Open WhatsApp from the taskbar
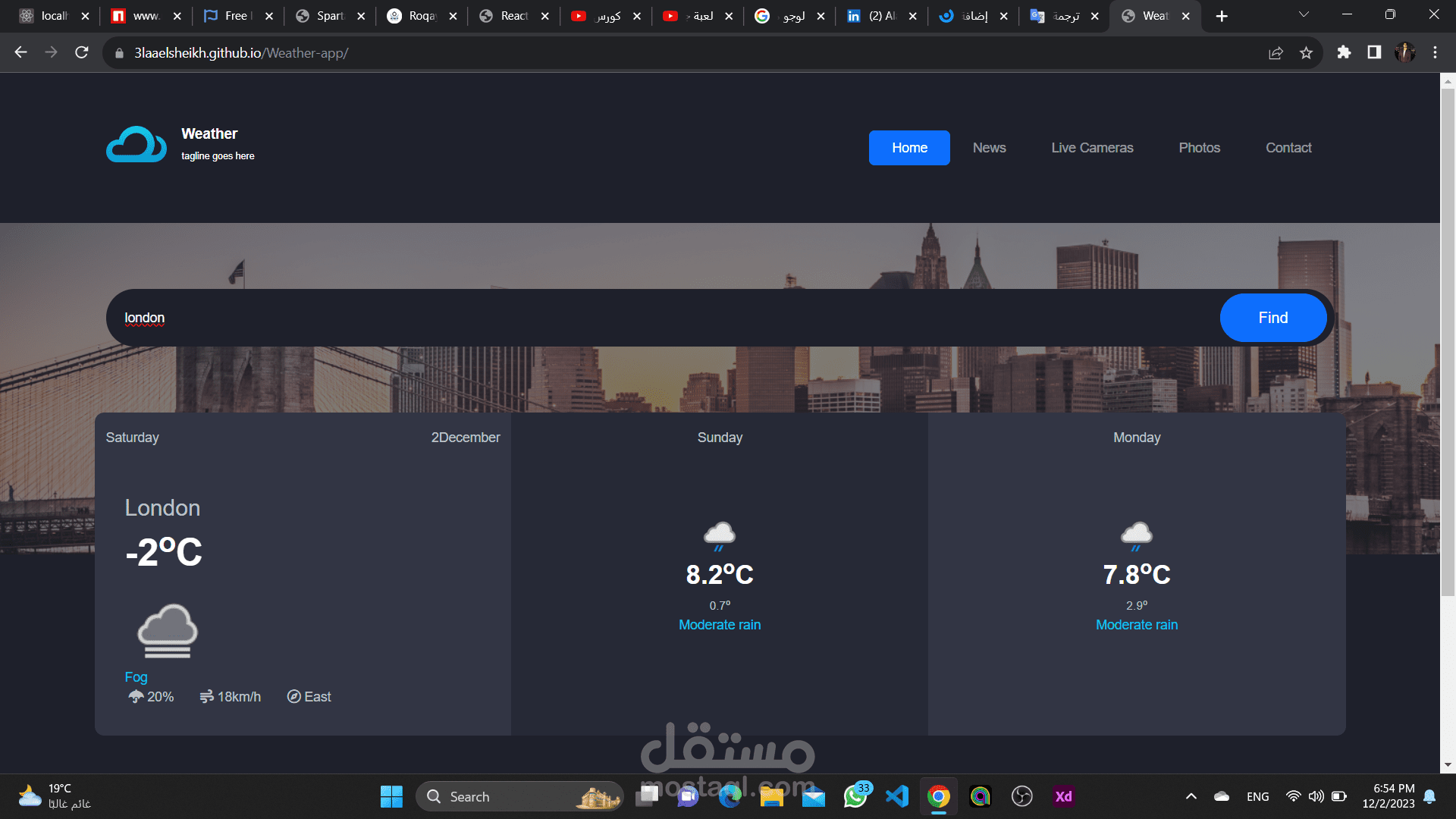Viewport: 1456px width, 819px height. [x=856, y=796]
